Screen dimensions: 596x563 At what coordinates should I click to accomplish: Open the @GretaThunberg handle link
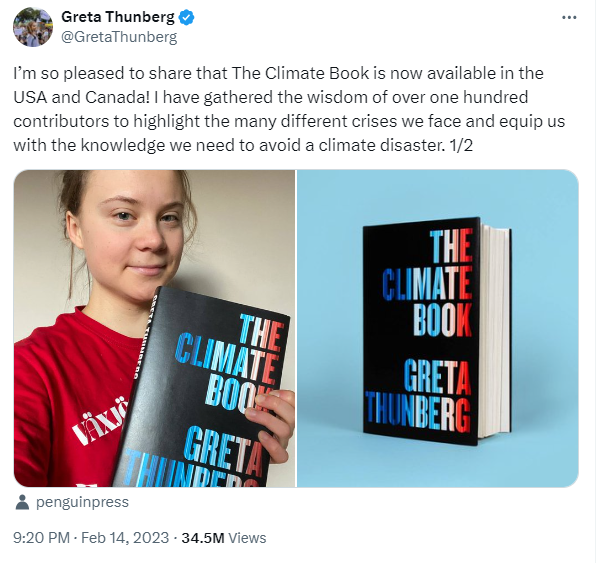[119, 37]
